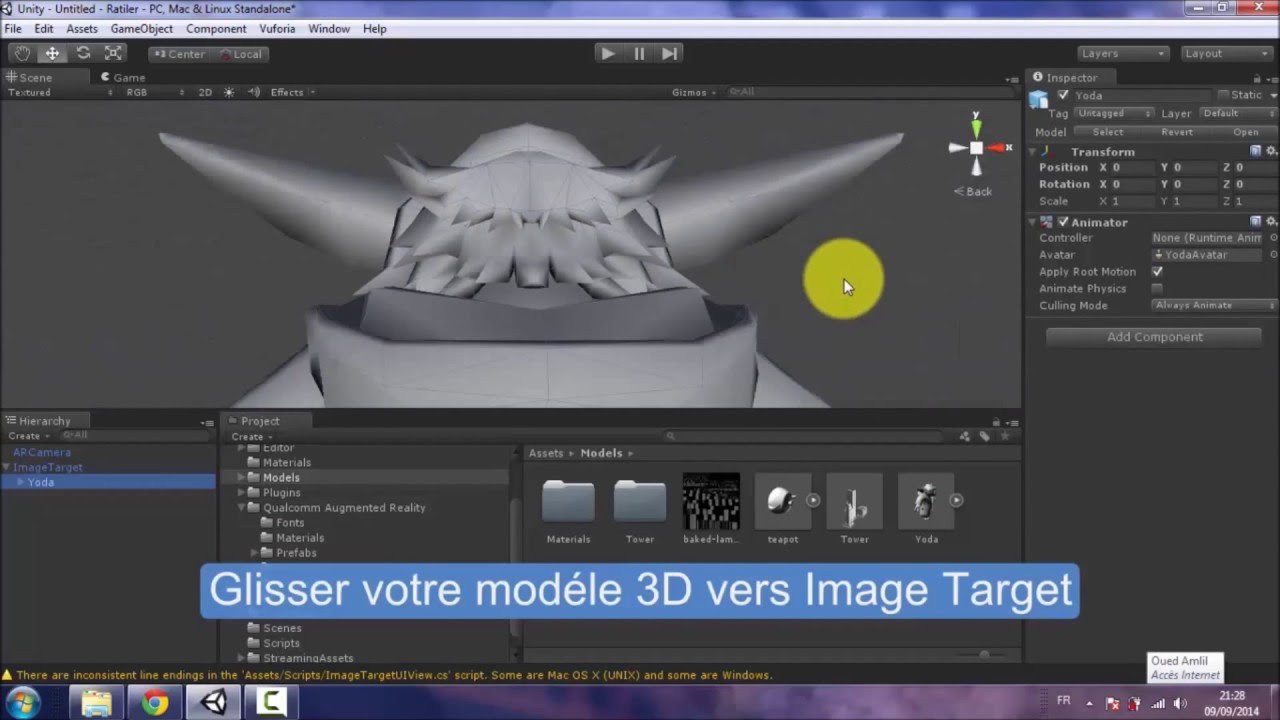Open the Layers dropdown in toolbar
This screenshot has width=1280, height=720.
tap(1123, 54)
